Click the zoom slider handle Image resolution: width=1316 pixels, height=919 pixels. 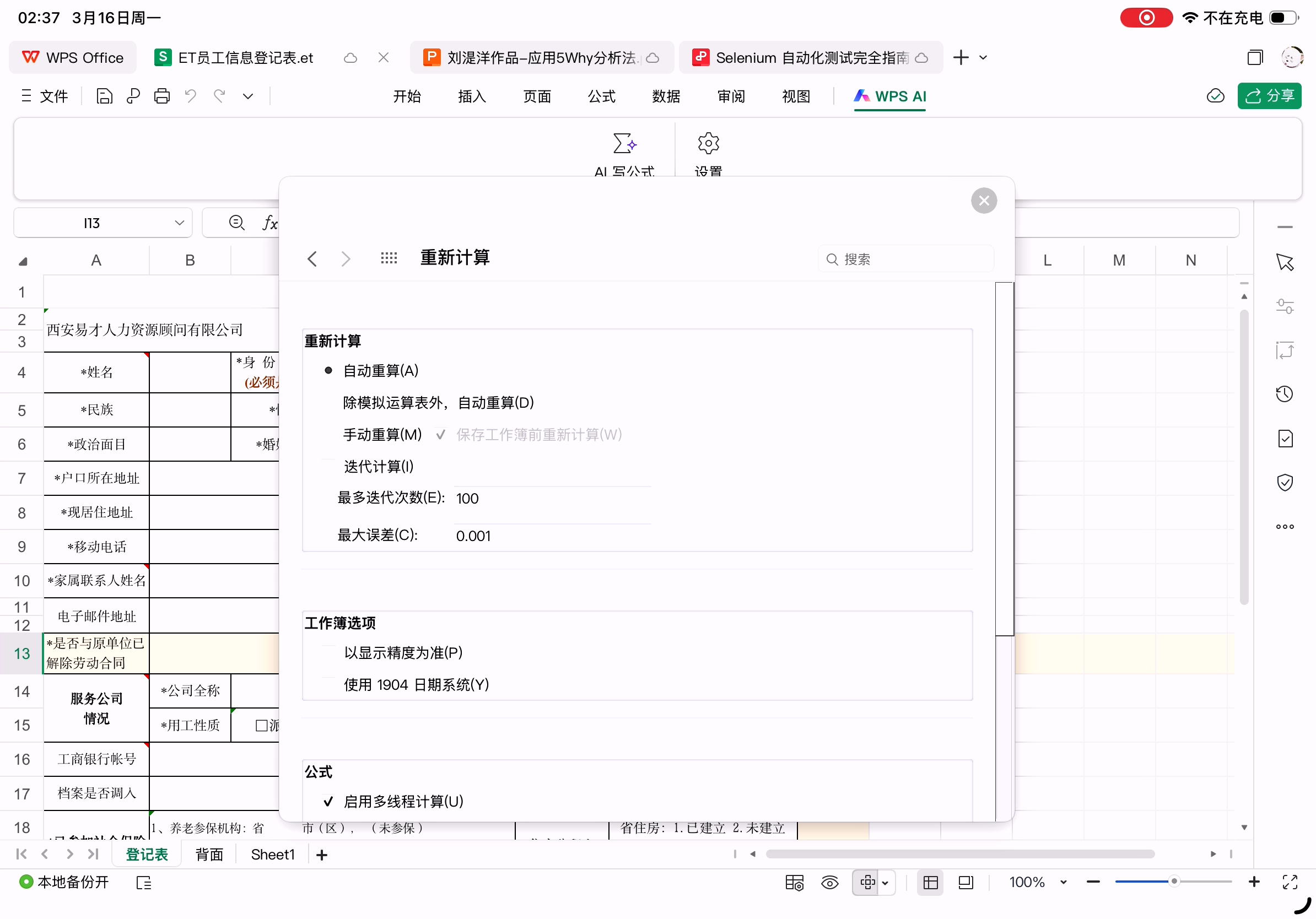pos(1173,882)
